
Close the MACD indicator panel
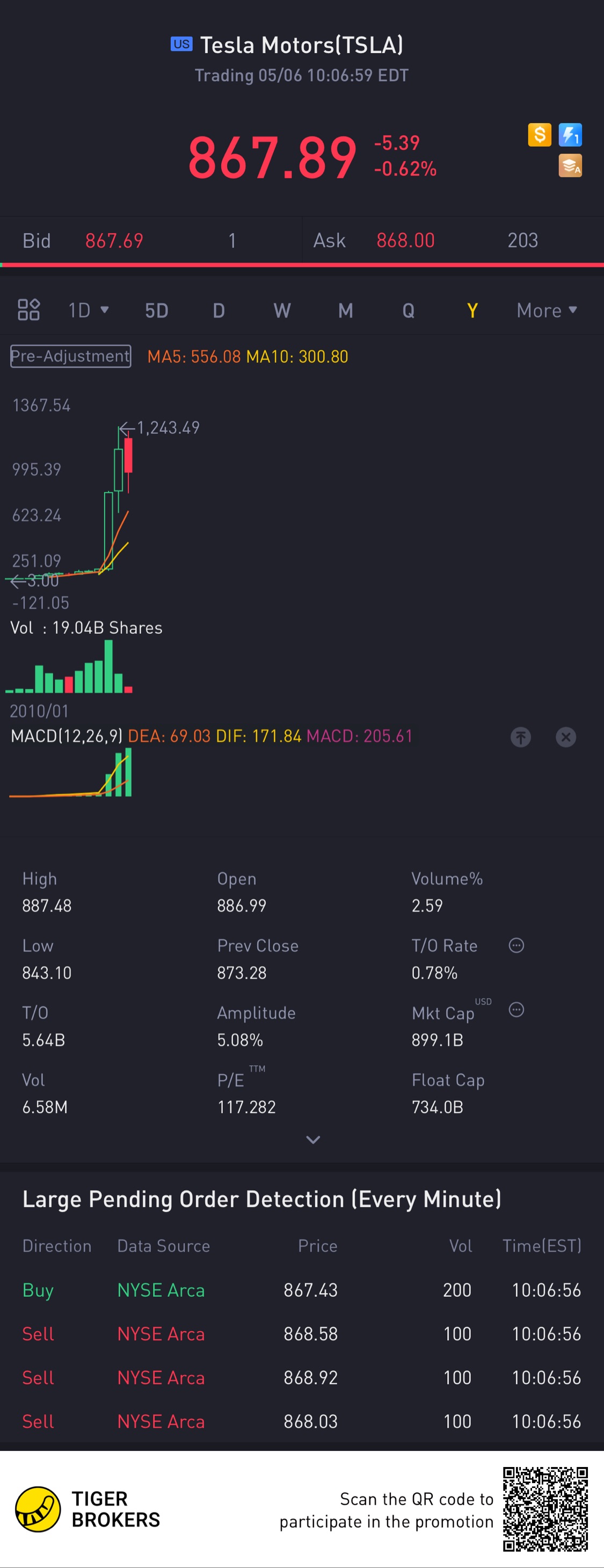[566, 737]
